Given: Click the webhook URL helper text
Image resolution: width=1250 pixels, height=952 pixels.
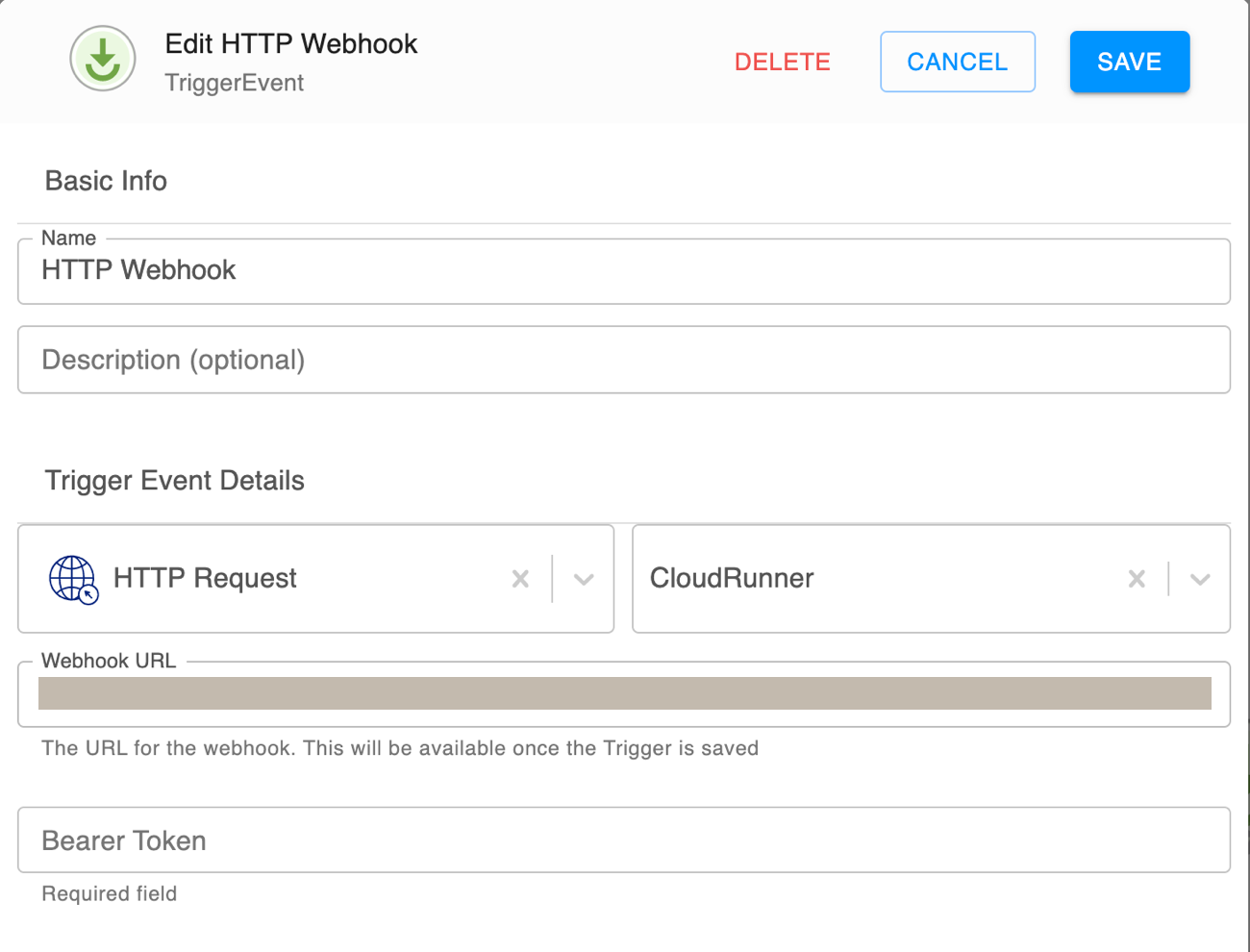Looking at the screenshot, I should [399, 747].
